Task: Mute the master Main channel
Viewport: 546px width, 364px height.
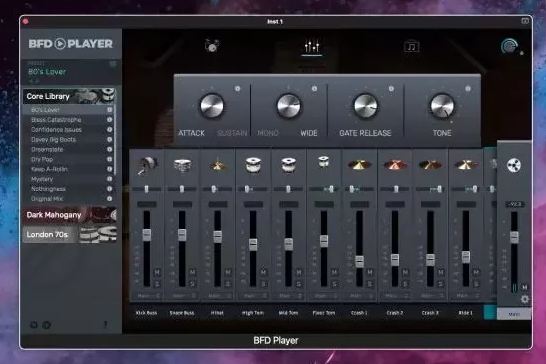Action: pyautogui.click(x=524, y=287)
